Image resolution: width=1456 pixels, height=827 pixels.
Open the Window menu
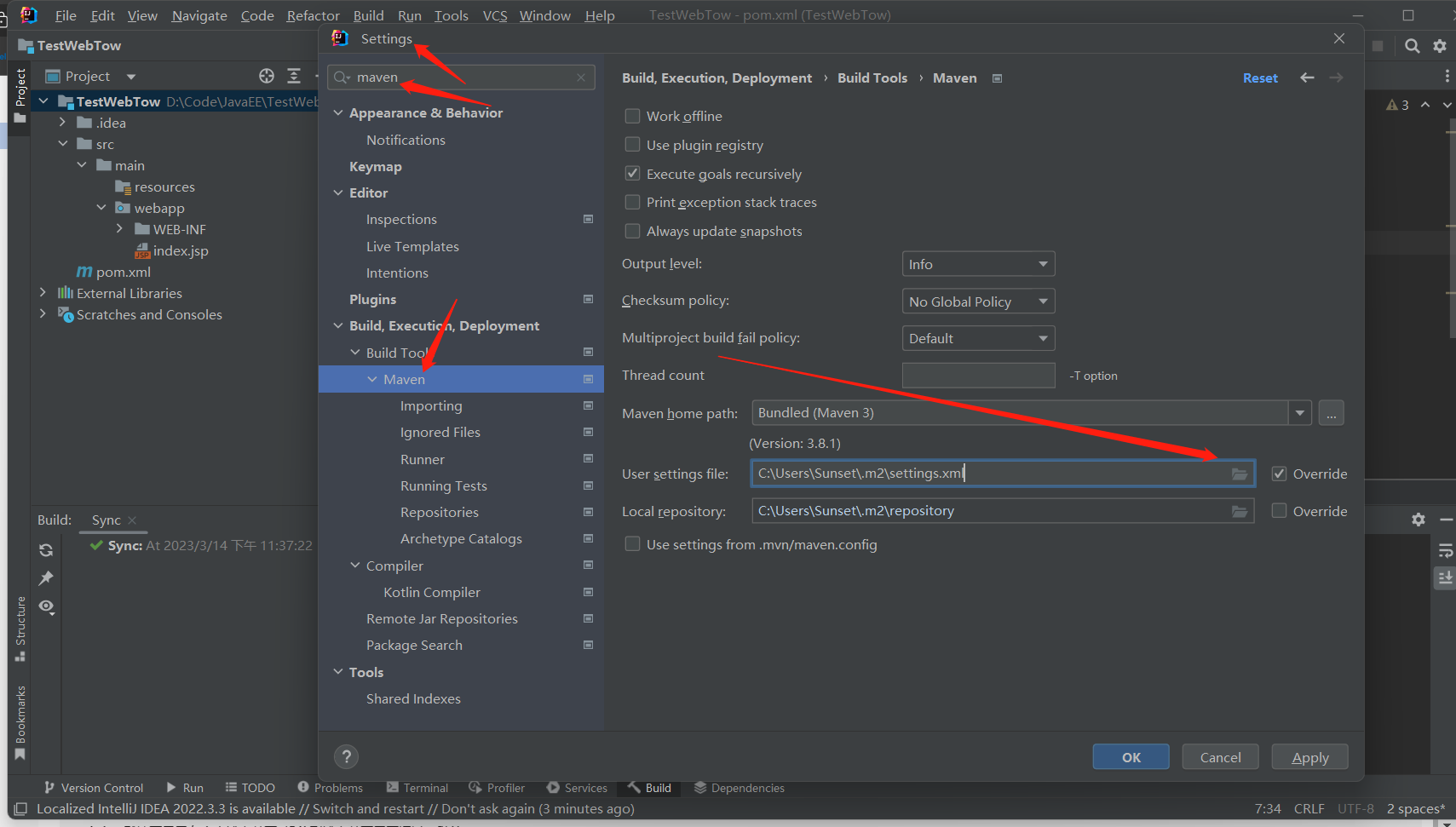[x=545, y=15]
